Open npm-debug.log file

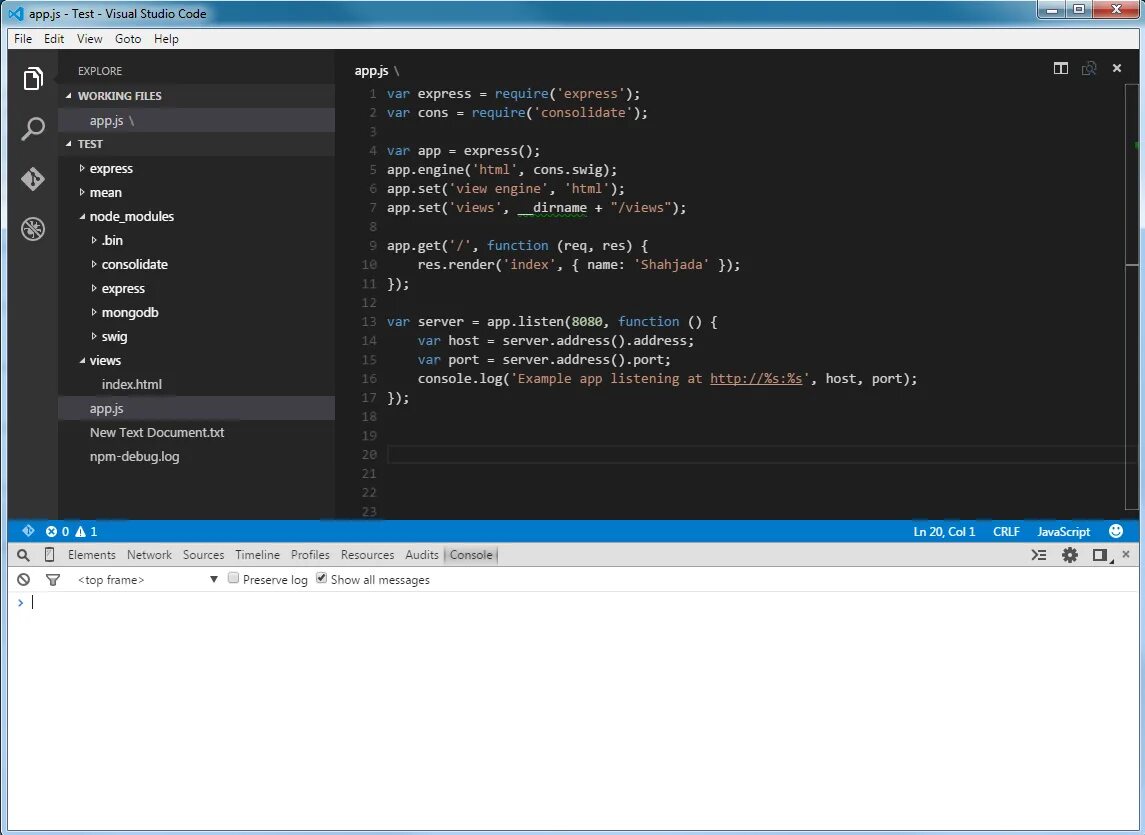[134, 457]
